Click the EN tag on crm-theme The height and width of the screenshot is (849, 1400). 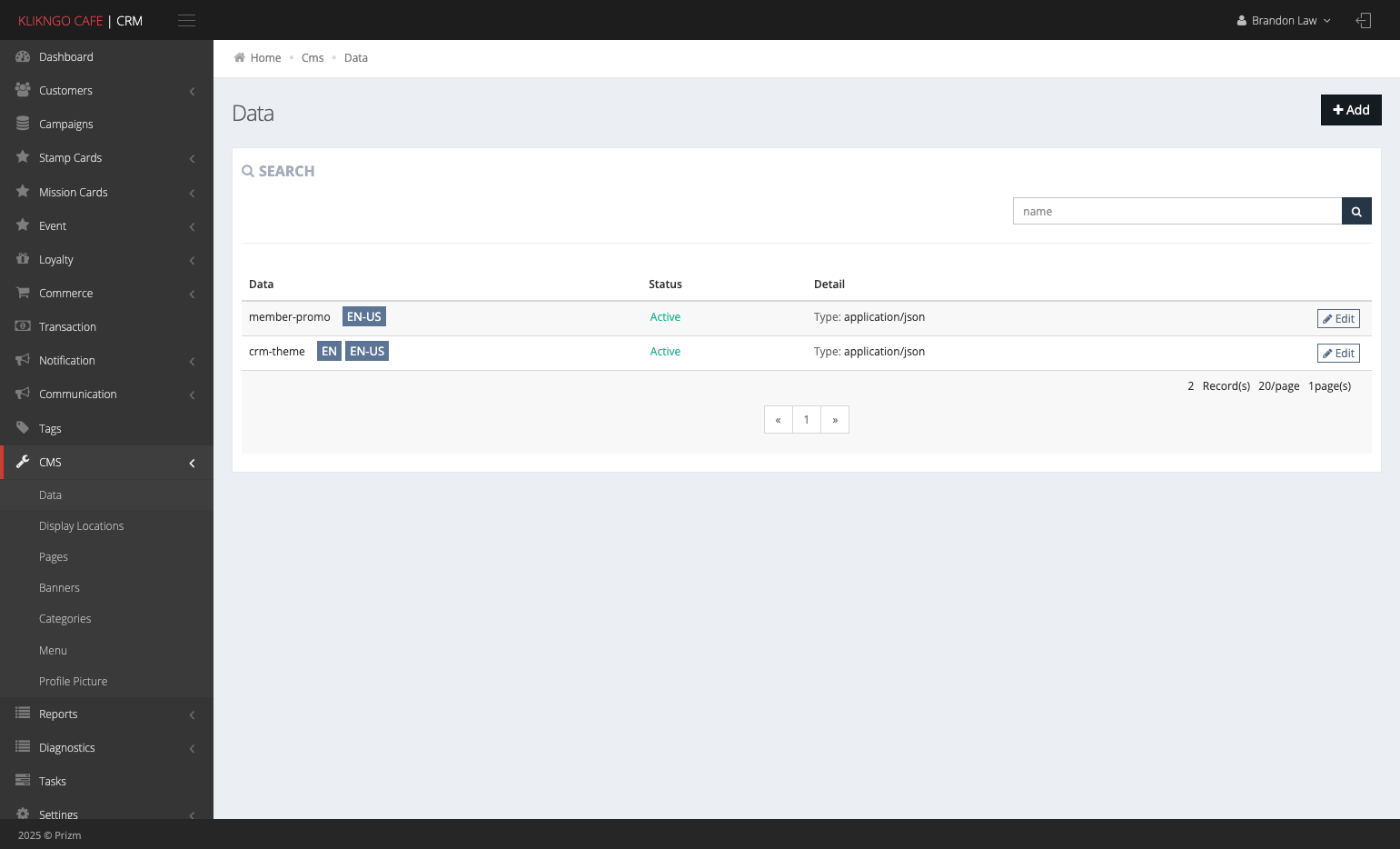(329, 351)
